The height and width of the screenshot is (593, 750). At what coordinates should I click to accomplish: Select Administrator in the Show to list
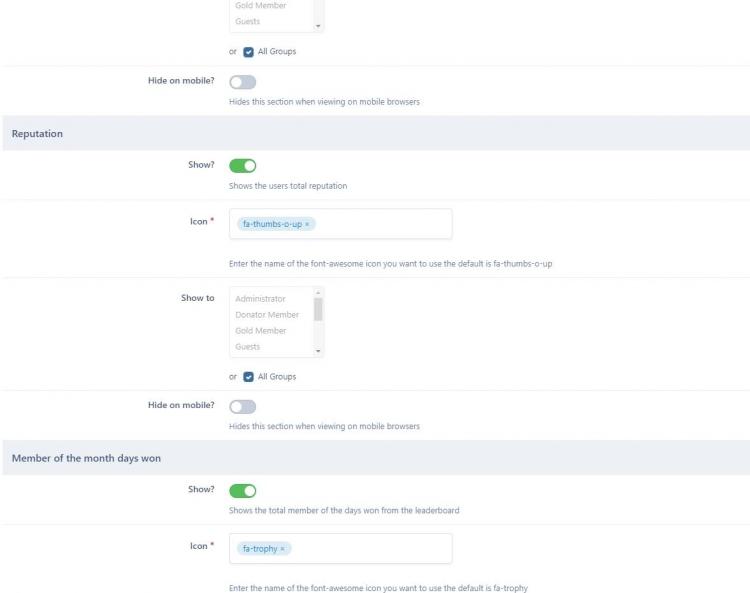pos(260,299)
